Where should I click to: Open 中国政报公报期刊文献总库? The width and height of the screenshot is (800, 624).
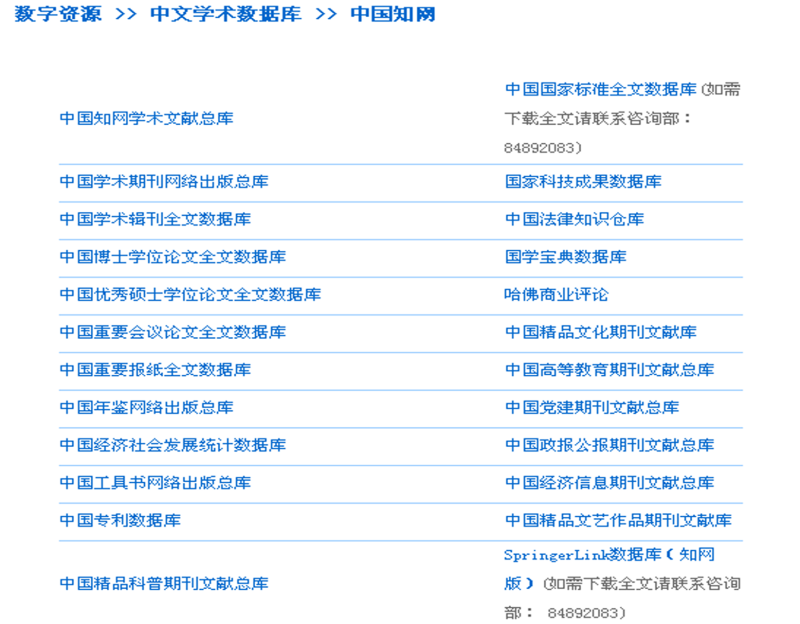(610, 445)
